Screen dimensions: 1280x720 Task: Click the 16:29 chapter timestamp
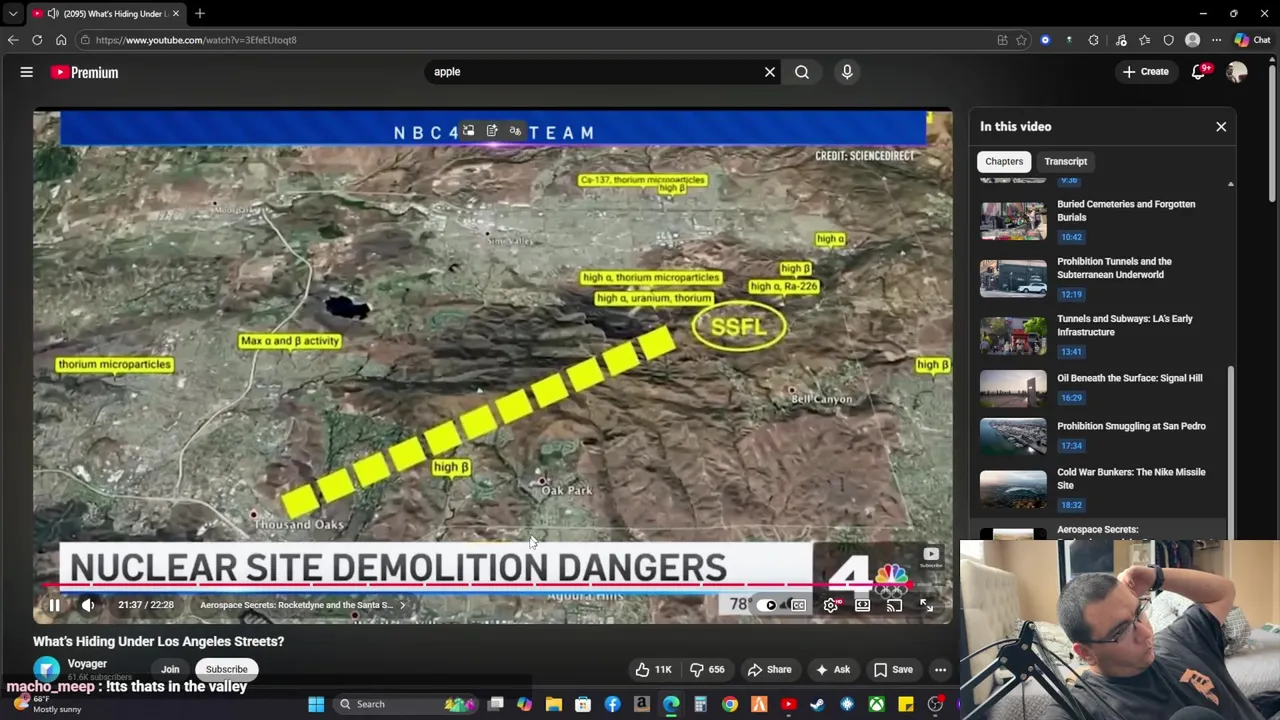tap(1071, 398)
